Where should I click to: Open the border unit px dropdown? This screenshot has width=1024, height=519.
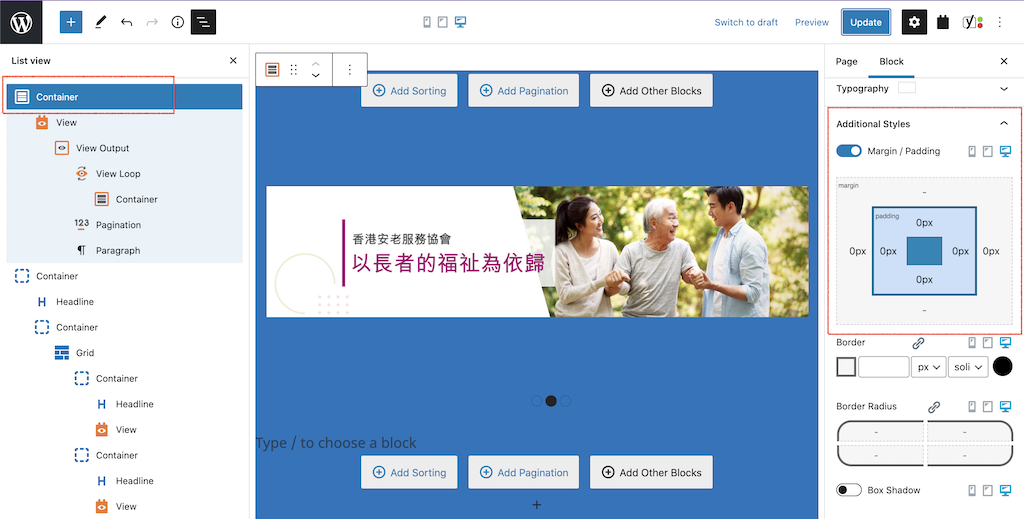click(x=929, y=368)
